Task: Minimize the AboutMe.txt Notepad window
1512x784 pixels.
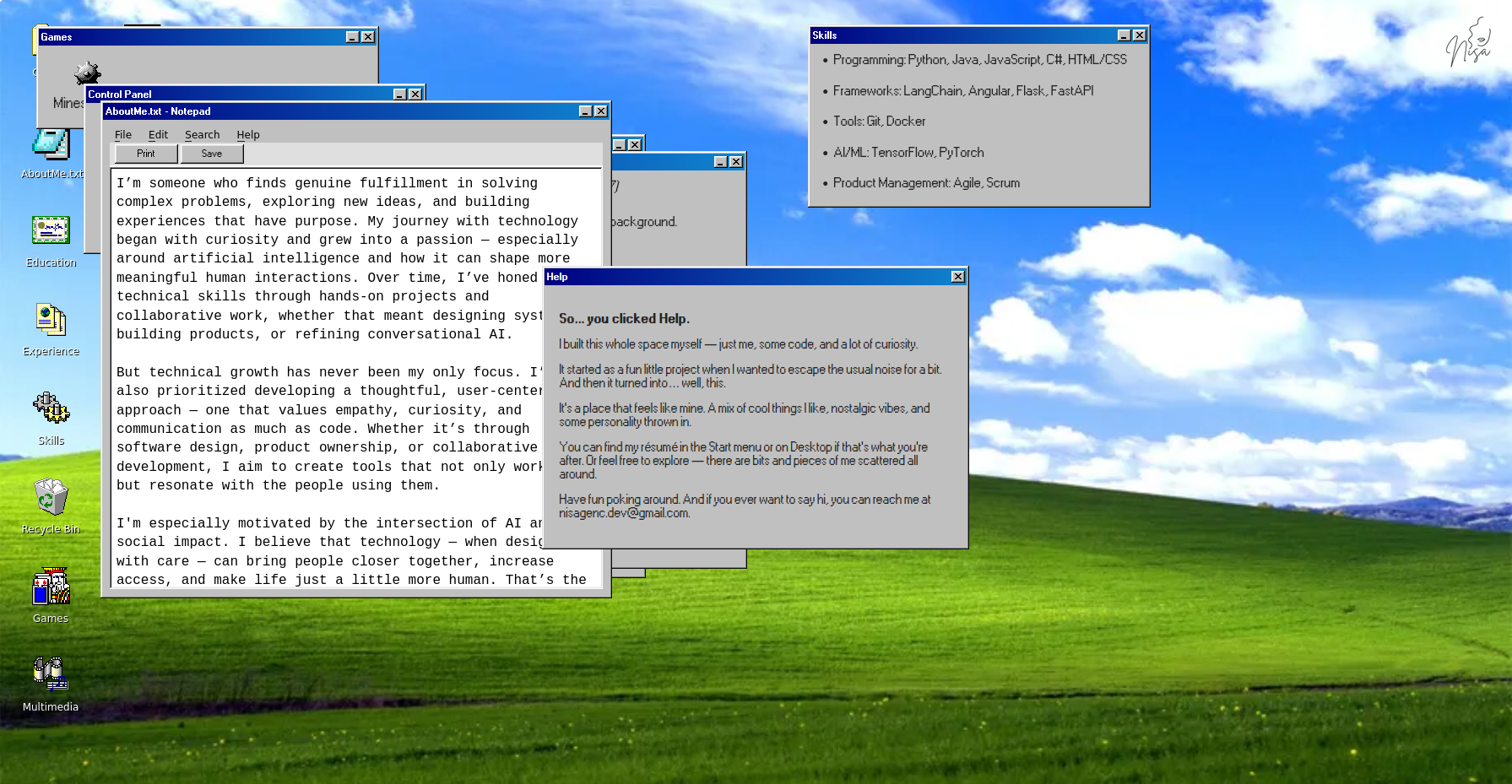Action: click(x=585, y=111)
